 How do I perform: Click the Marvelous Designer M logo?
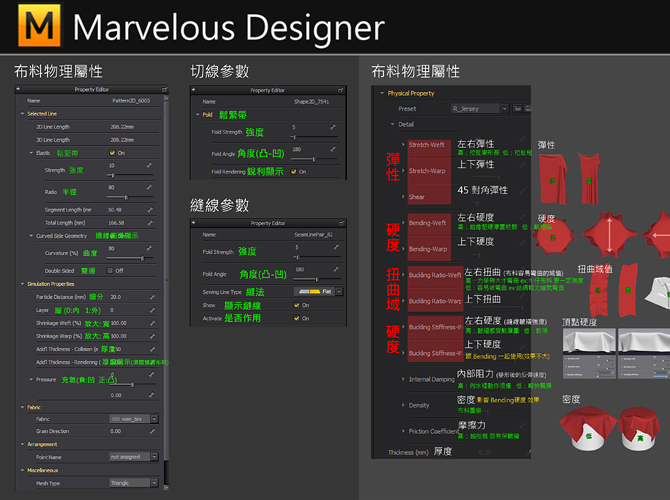(x=39, y=26)
